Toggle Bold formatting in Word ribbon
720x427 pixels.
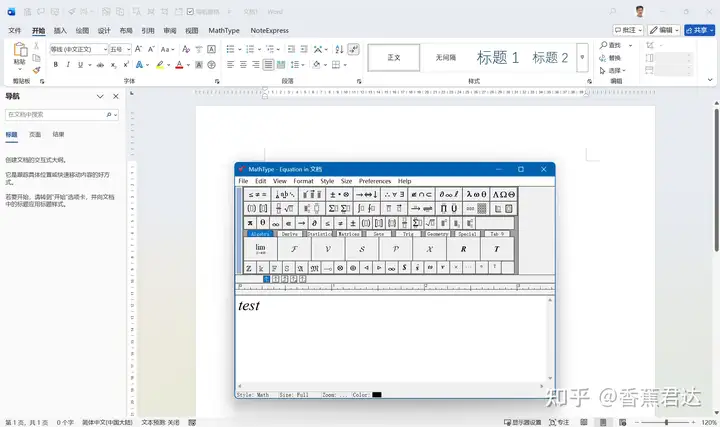56,65
